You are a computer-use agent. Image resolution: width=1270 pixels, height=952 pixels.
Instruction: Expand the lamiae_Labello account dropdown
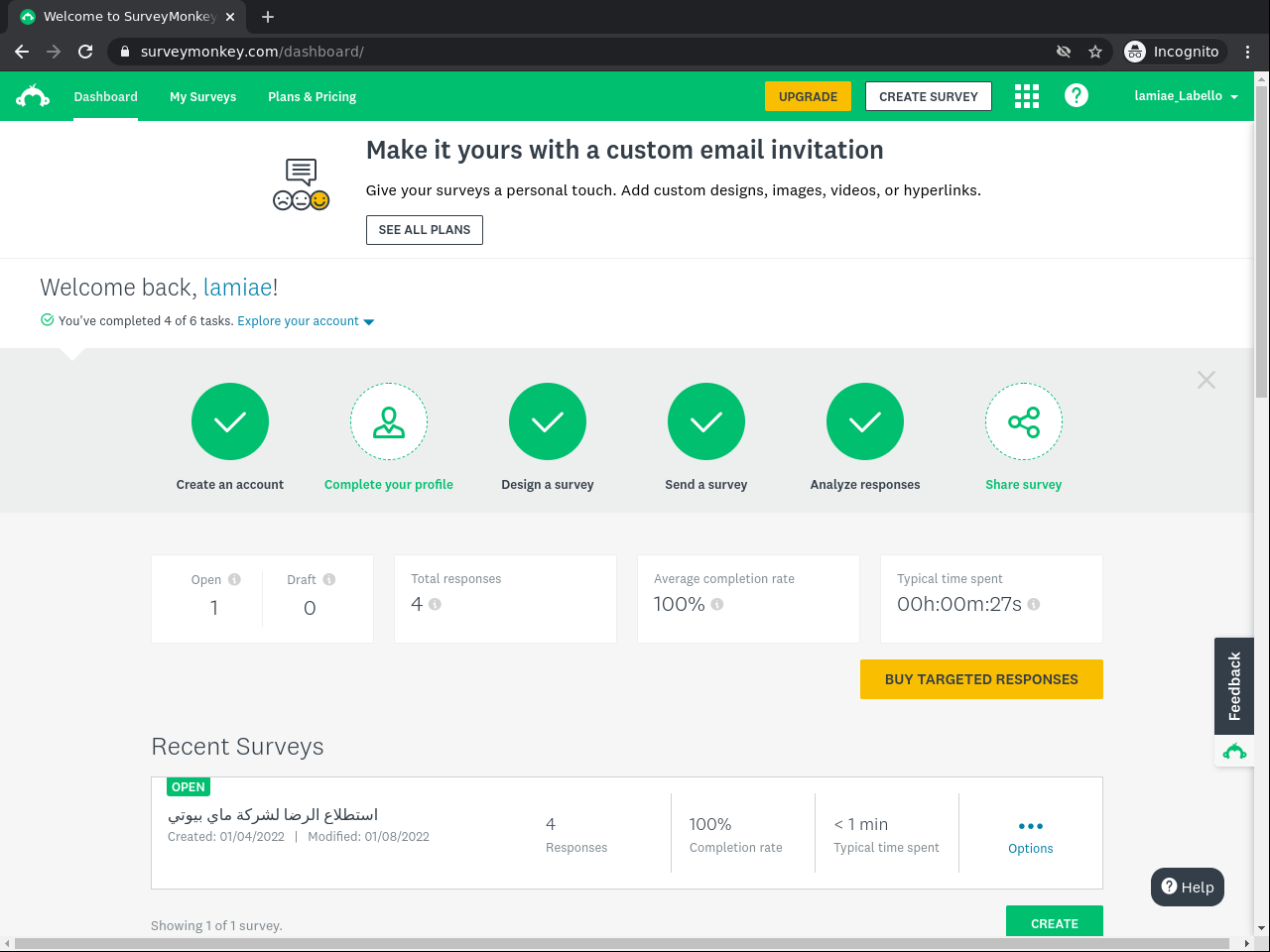coord(1187,96)
